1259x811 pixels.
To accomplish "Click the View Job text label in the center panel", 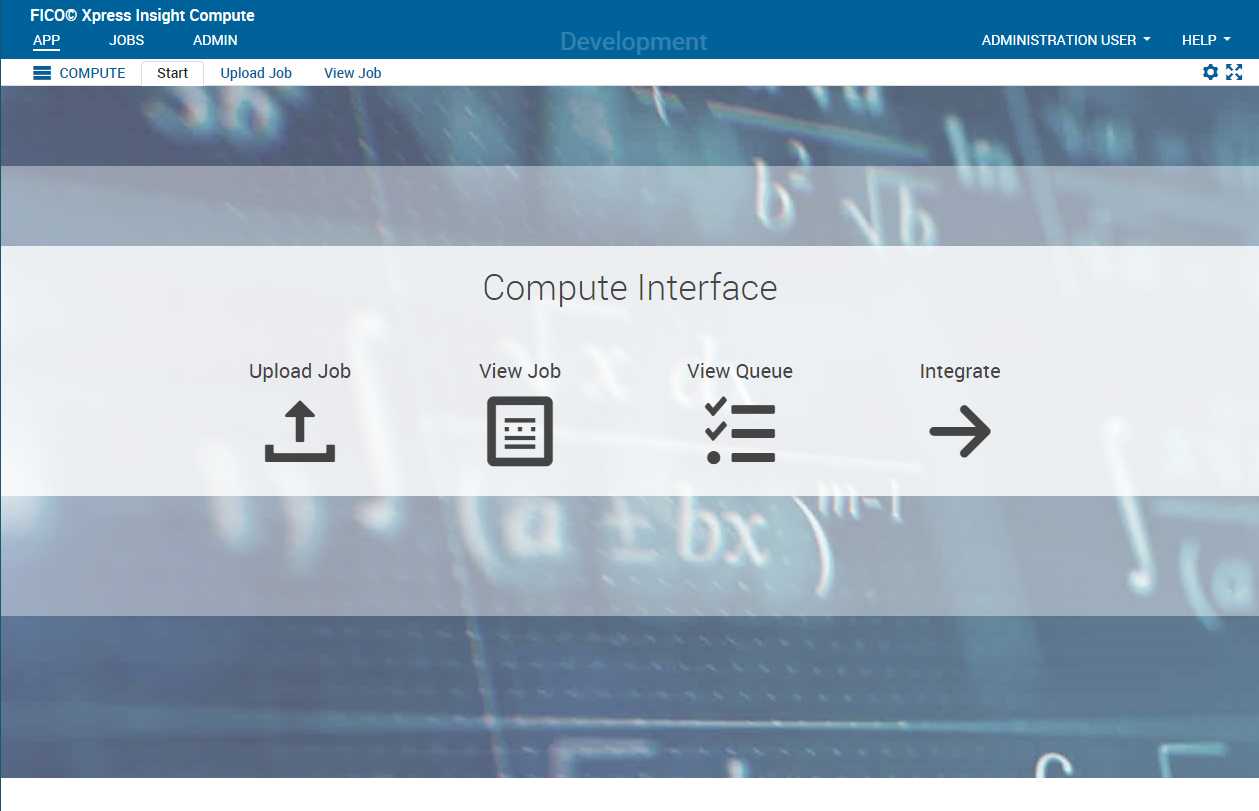I will click(x=520, y=371).
